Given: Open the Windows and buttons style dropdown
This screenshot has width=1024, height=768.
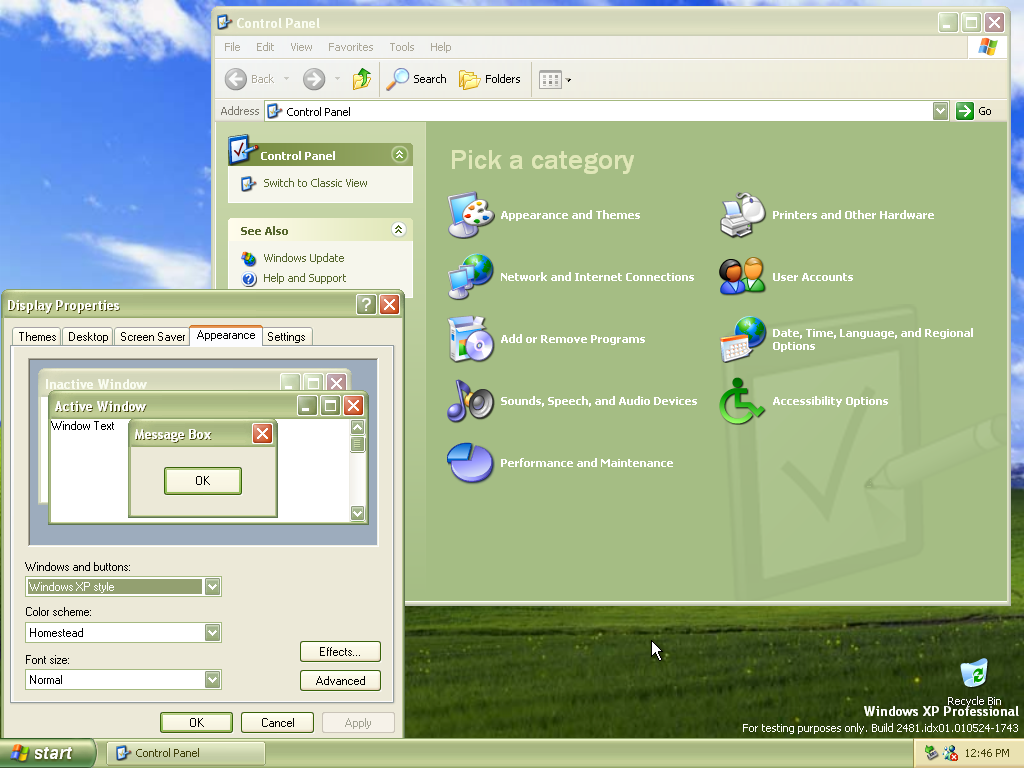Looking at the screenshot, I should point(212,586).
